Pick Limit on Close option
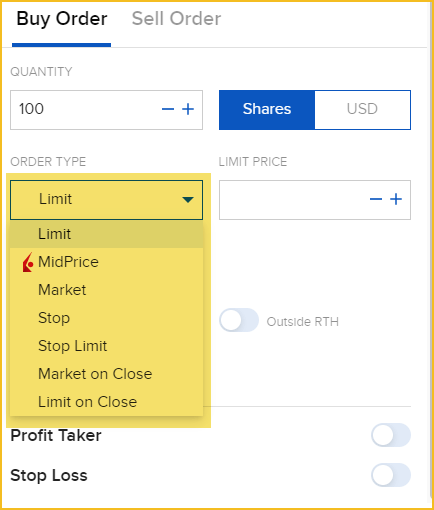Viewport: 434px width, 510px height. tap(106, 402)
